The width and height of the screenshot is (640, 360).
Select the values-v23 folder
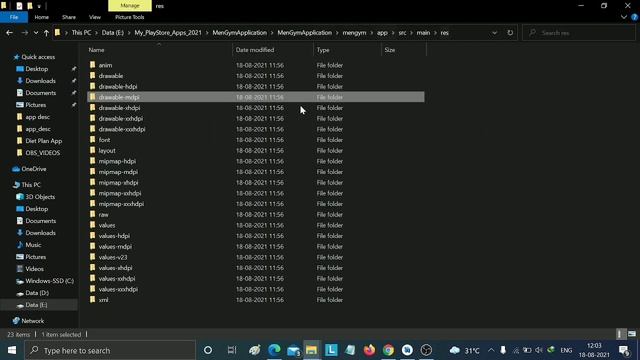pyautogui.click(x=113, y=257)
